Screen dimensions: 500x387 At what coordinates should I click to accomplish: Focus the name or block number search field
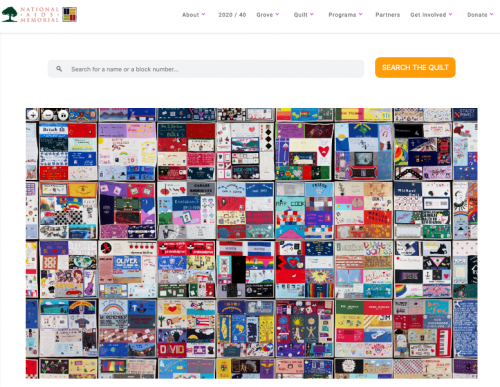click(206, 69)
